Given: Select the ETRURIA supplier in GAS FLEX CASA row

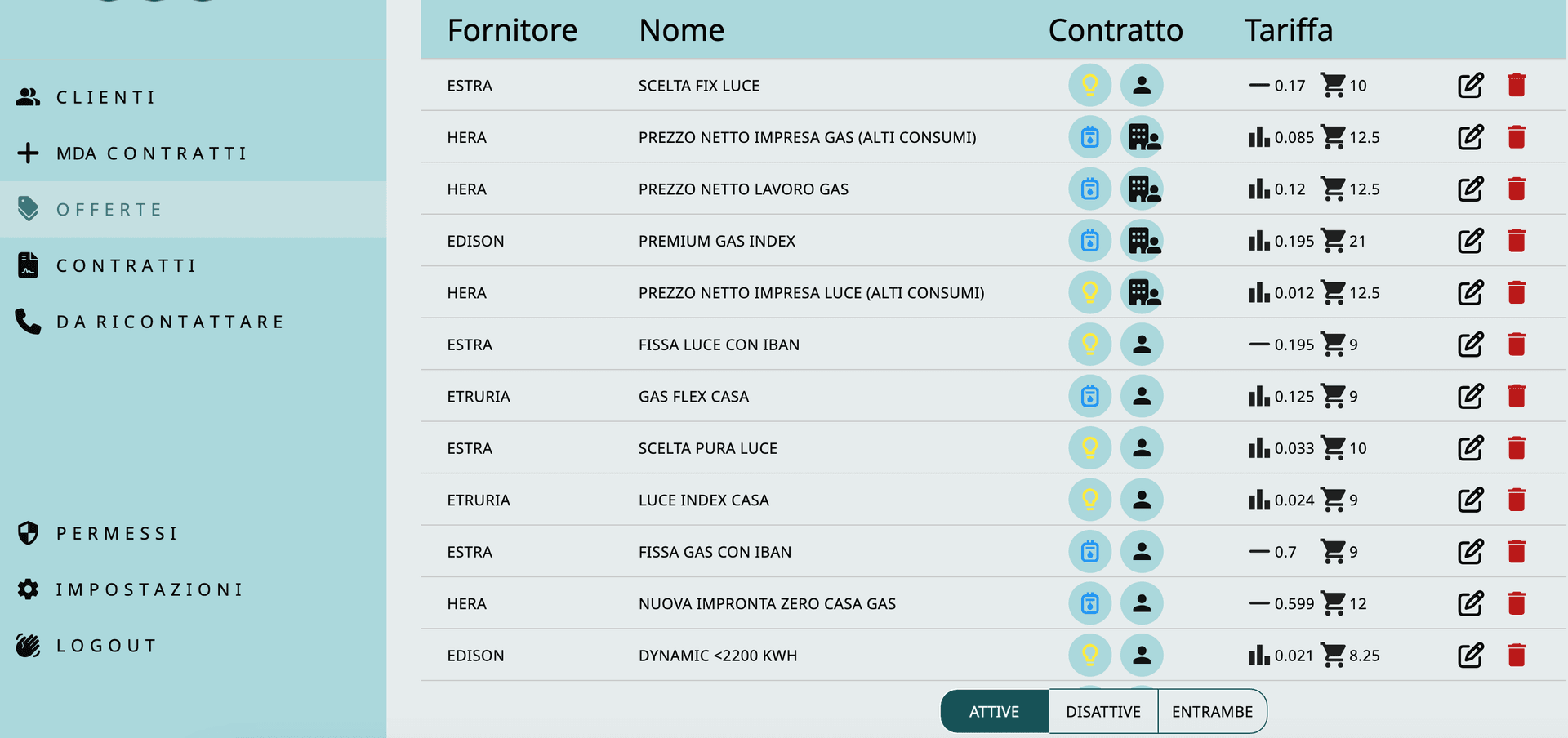Looking at the screenshot, I should click(x=479, y=397).
